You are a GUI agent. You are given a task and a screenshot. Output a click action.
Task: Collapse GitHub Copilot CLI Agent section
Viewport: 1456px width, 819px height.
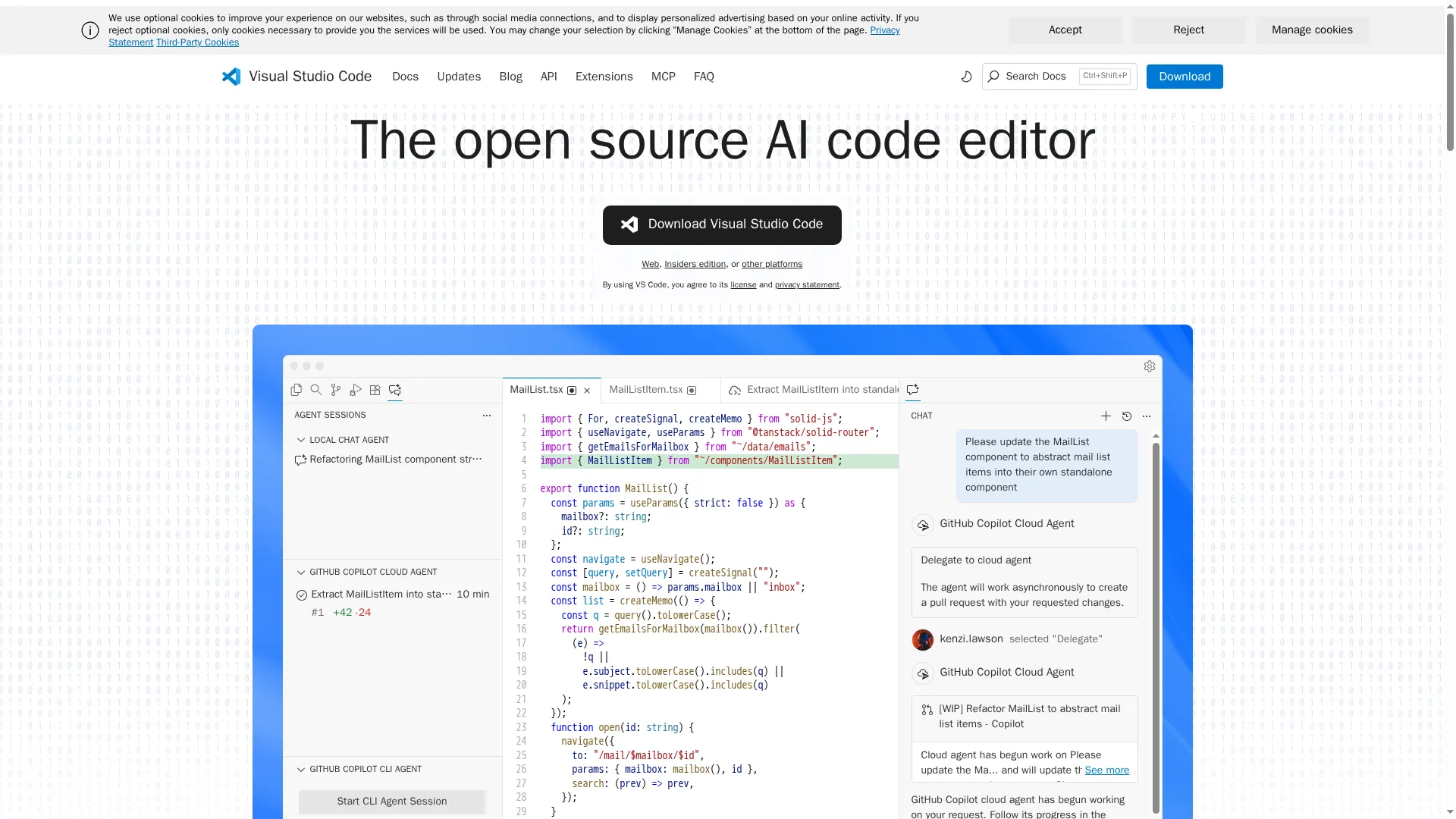301,769
